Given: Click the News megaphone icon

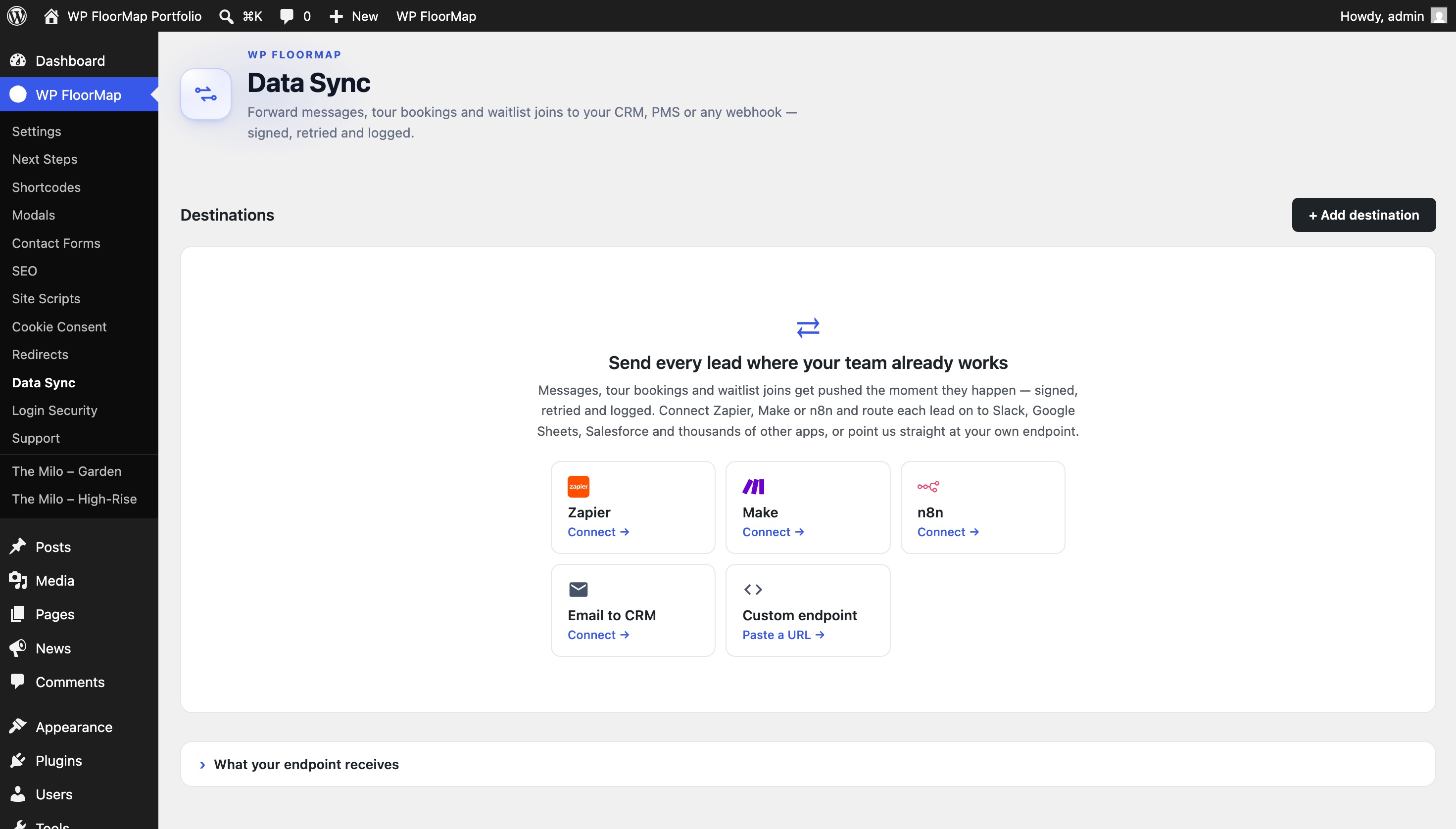Looking at the screenshot, I should (18, 648).
